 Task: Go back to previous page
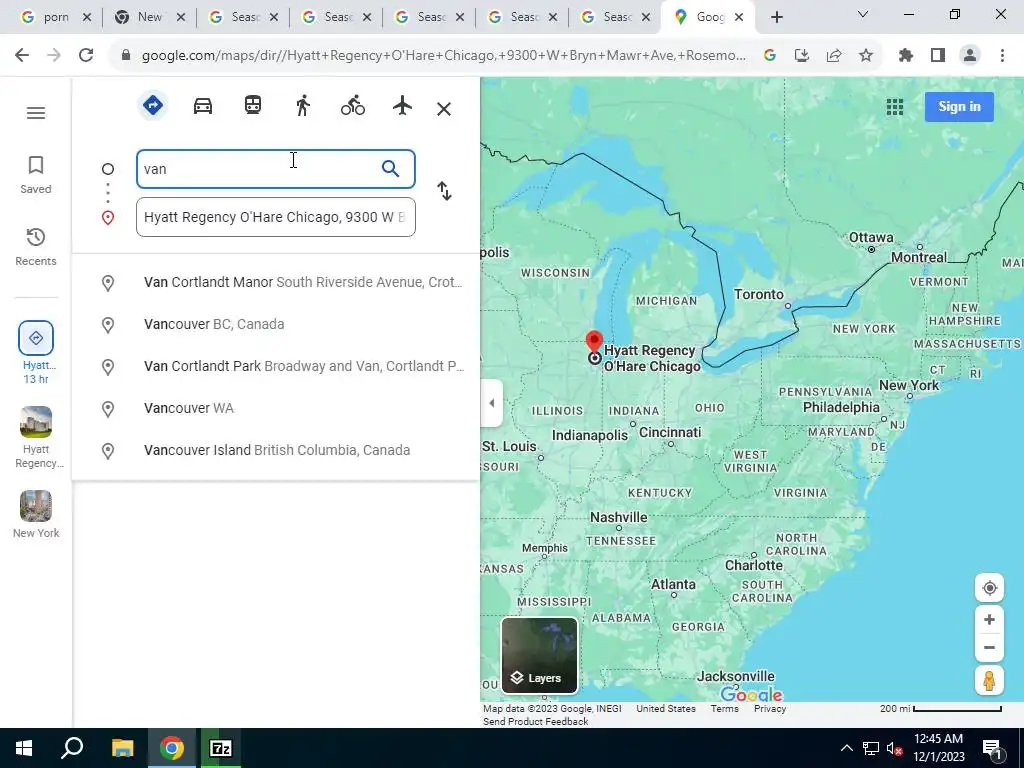[22, 56]
